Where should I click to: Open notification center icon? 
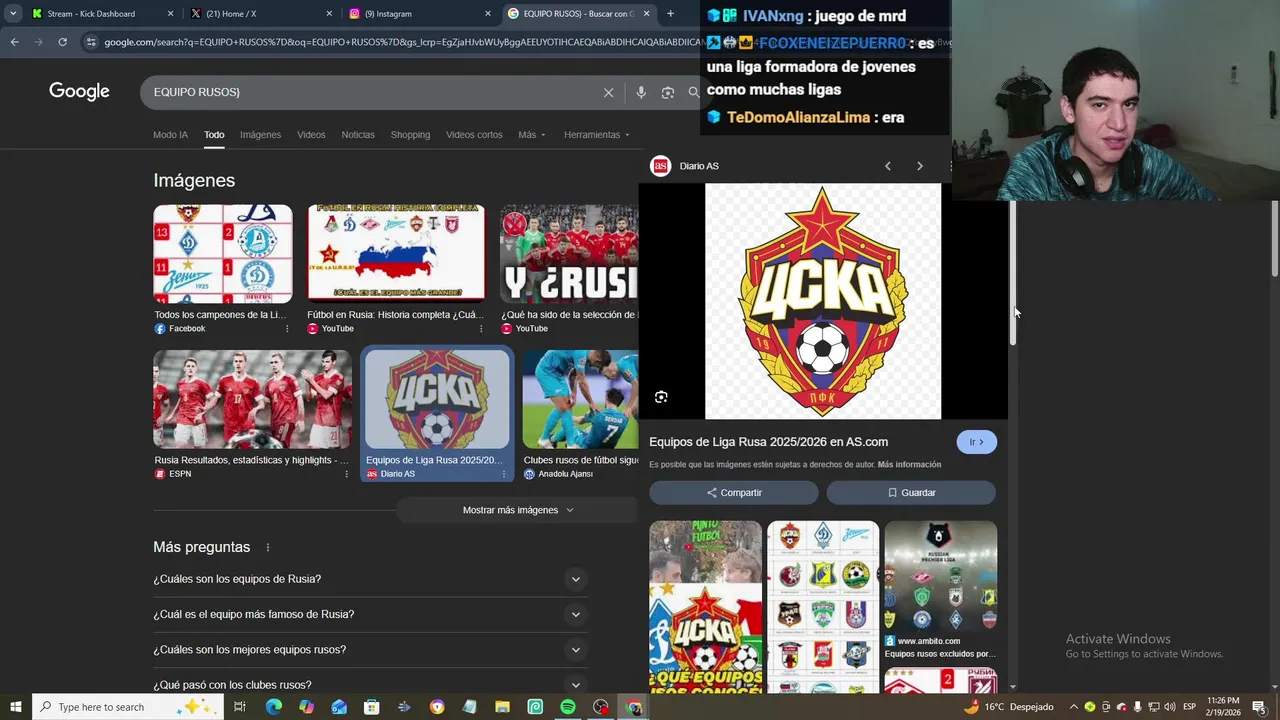(x=1259, y=707)
